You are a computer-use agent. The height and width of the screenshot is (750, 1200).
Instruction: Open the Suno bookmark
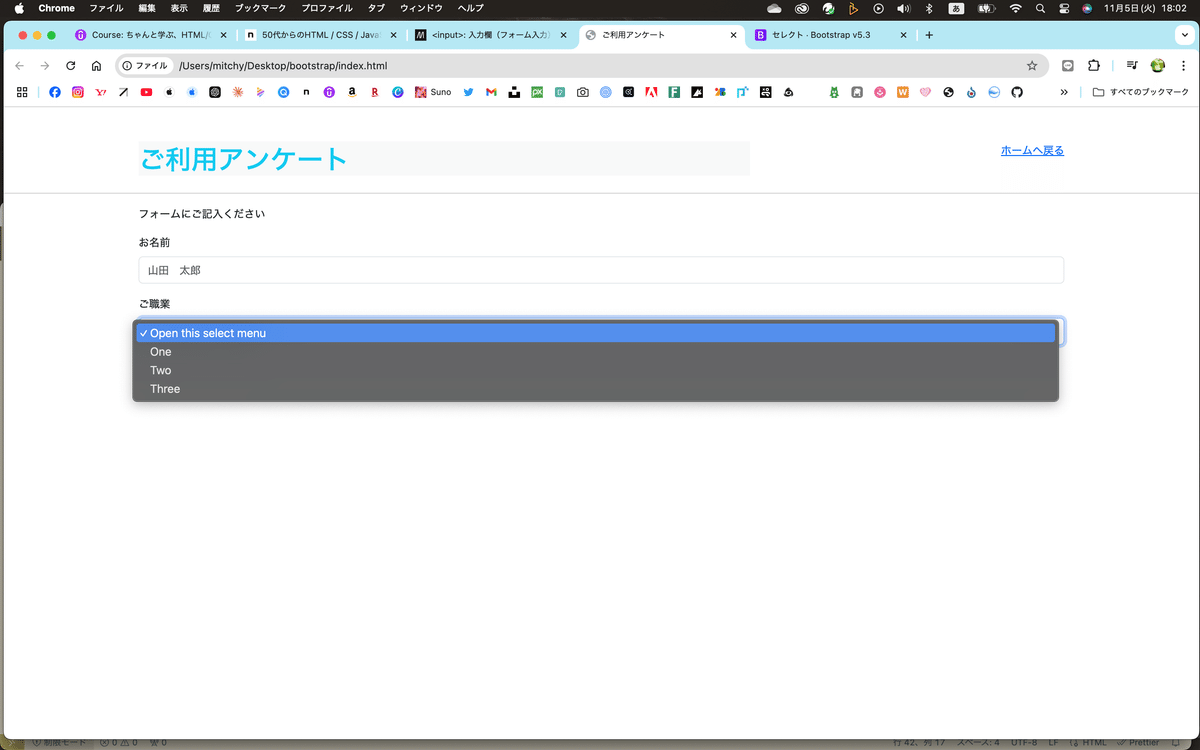point(433,91)
